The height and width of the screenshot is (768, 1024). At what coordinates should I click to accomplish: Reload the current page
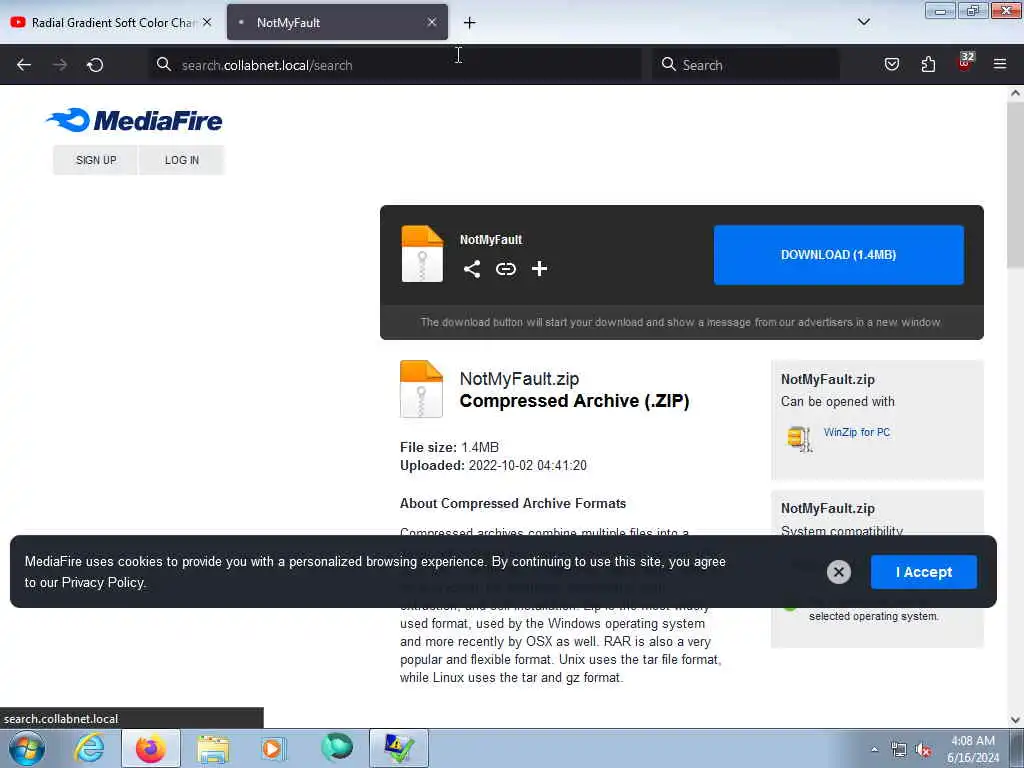(x=95, y=65)
